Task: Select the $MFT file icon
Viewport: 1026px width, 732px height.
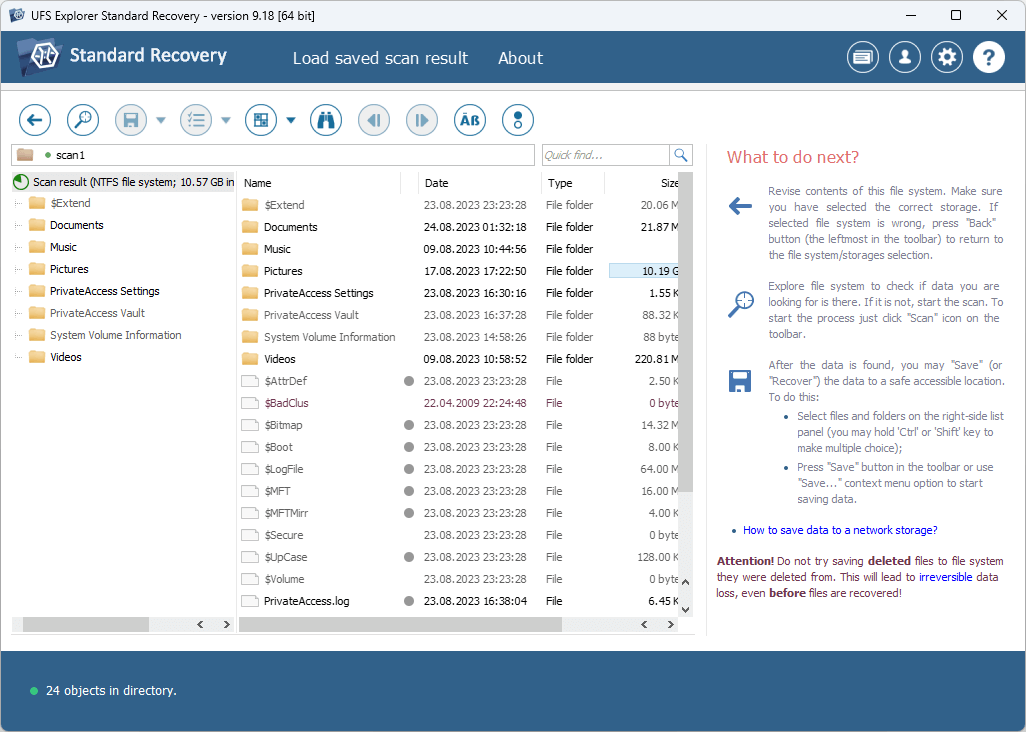Action: click(250, 491)
